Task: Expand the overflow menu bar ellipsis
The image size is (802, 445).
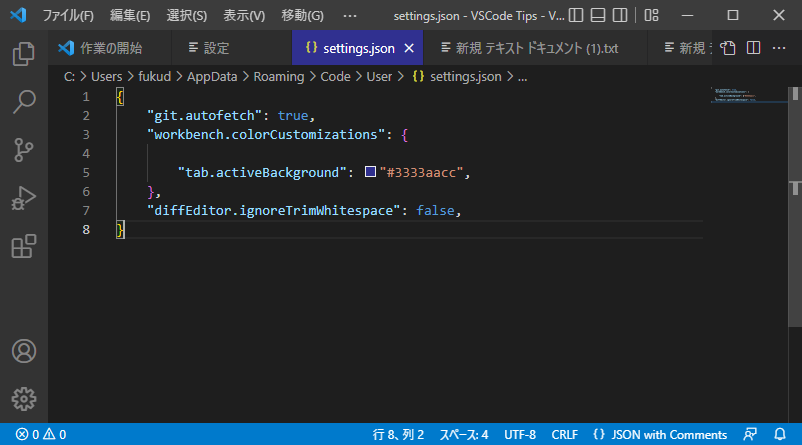Action: point(350,16)
